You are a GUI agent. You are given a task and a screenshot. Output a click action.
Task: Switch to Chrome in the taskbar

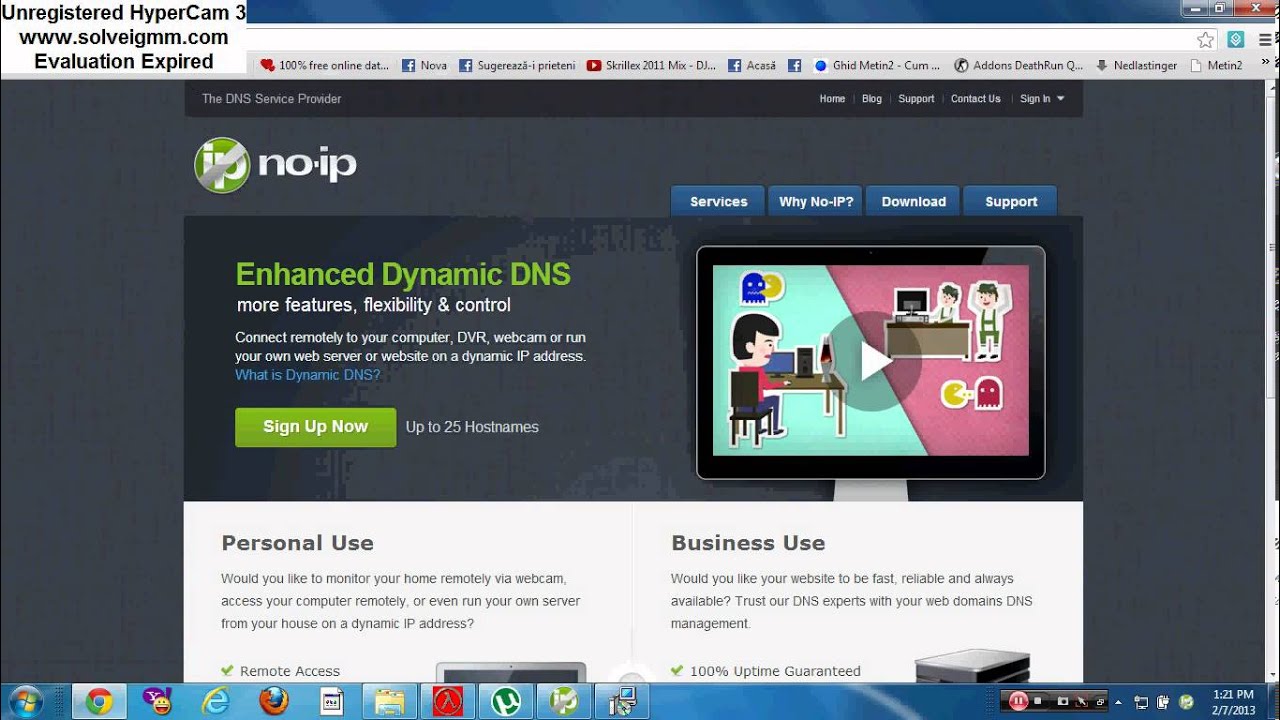(x=98, y=701)
